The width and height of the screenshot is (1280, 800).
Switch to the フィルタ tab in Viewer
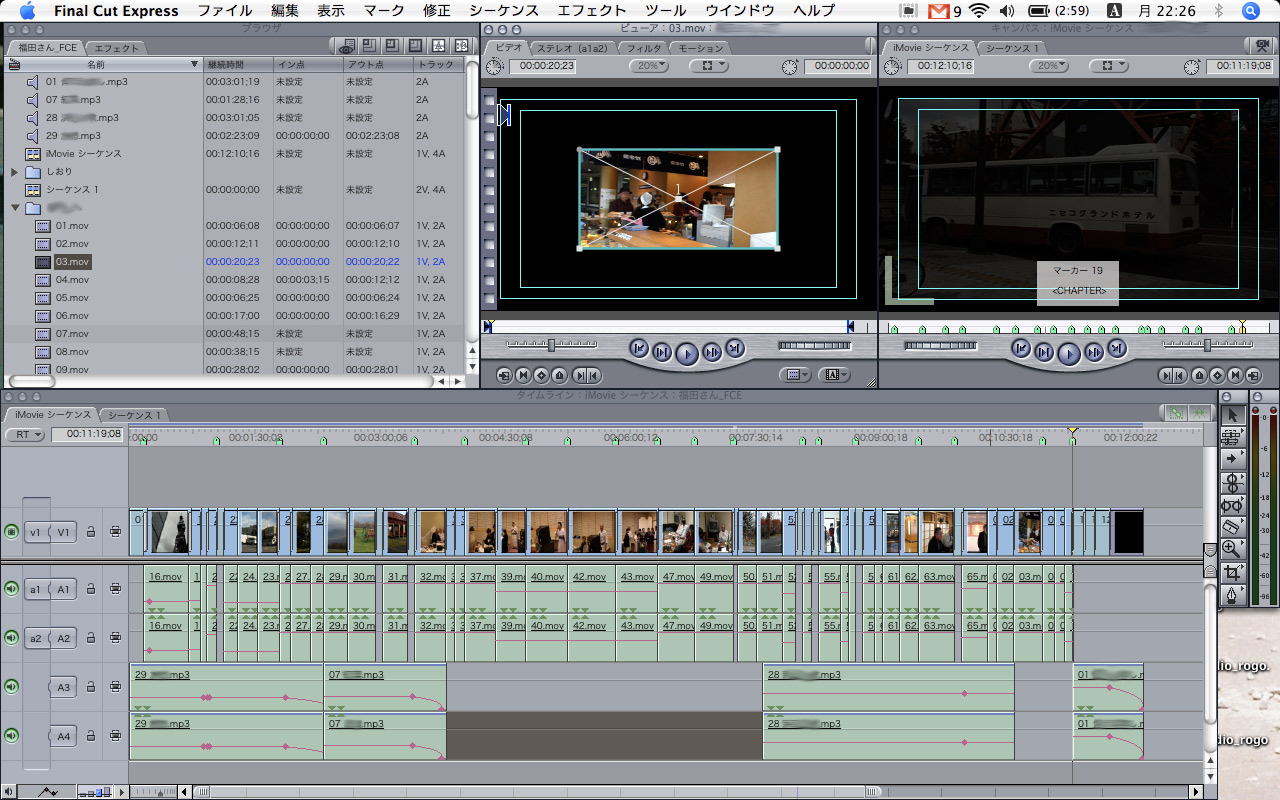(643, 48)
